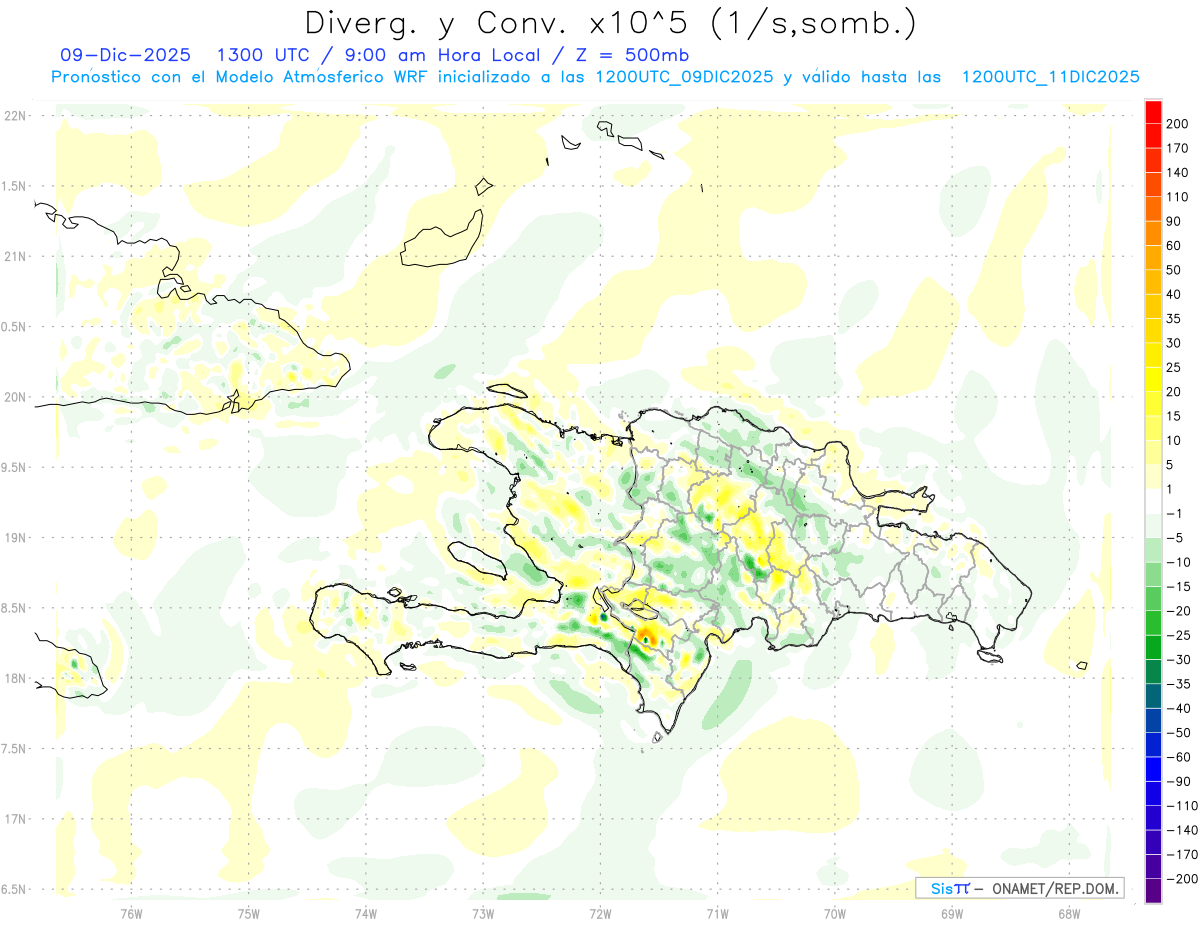Click the '69W' longitude label
Image resolution: width=1200 pixels, height=927 pixels.
(x=952, y=914)
